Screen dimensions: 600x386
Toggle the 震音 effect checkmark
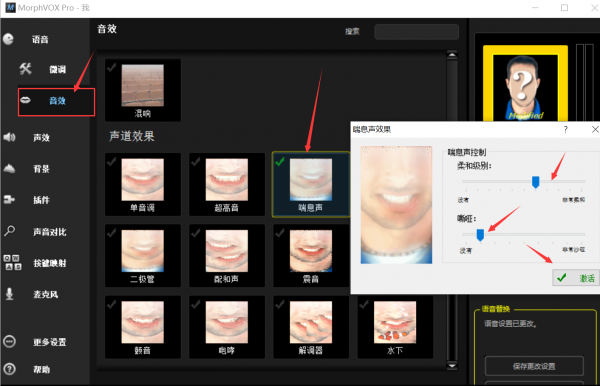pos(280,233)
